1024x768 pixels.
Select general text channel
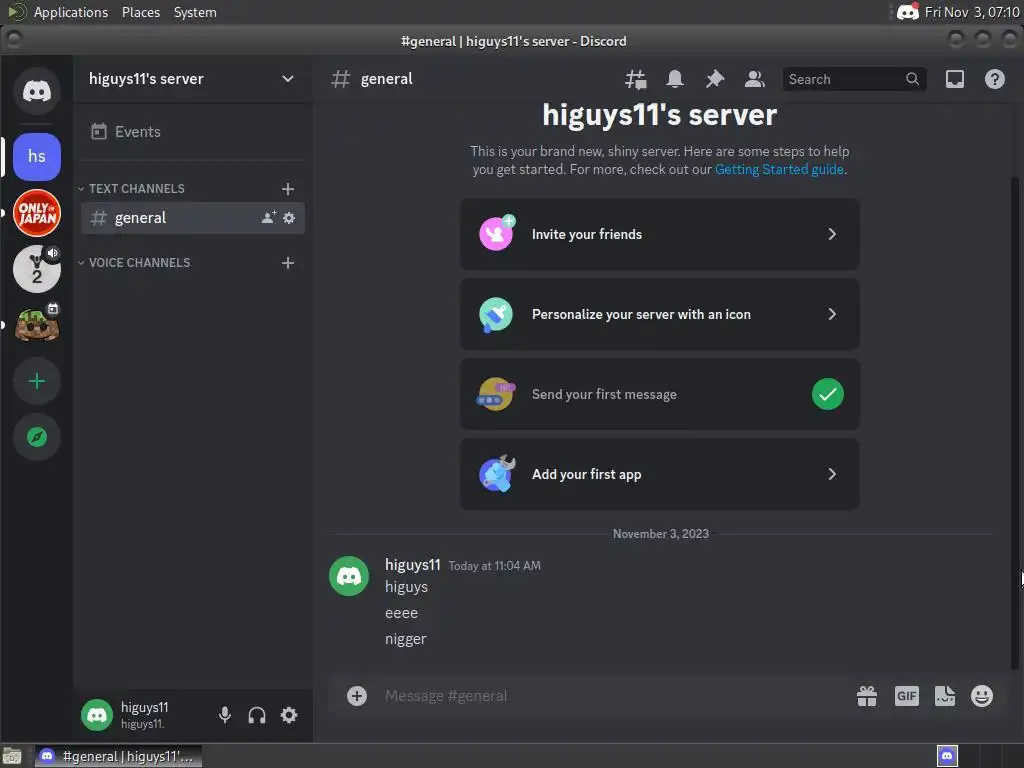(193, 217)
